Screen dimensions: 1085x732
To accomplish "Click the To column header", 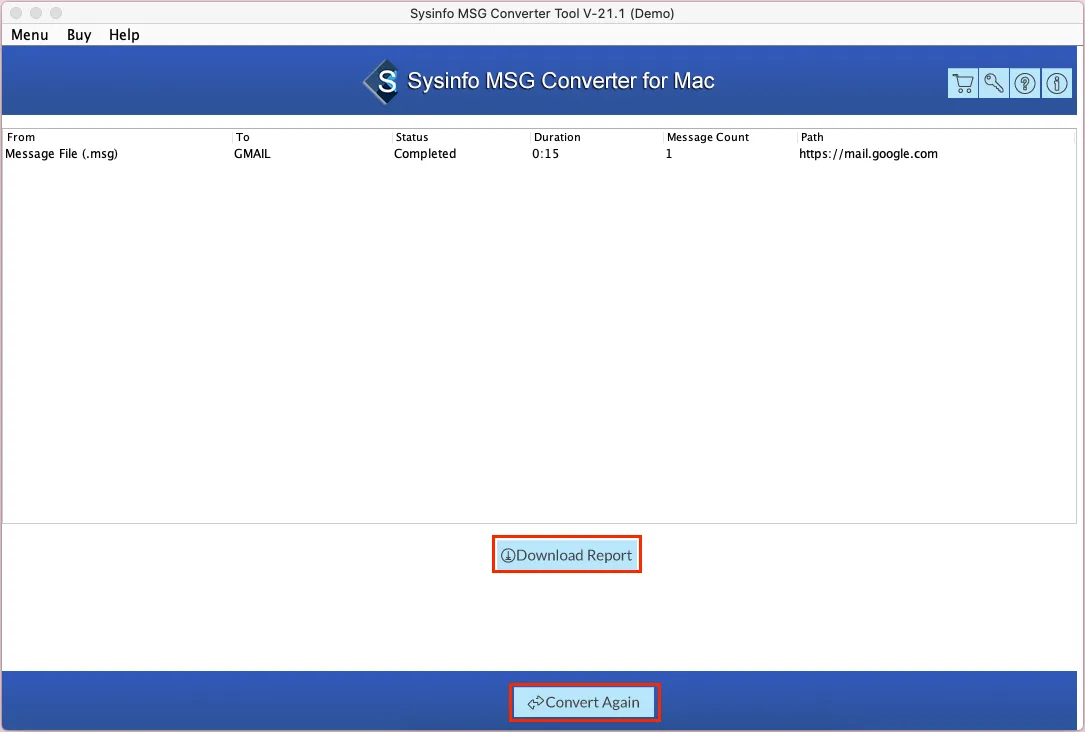I will point(243,137).
